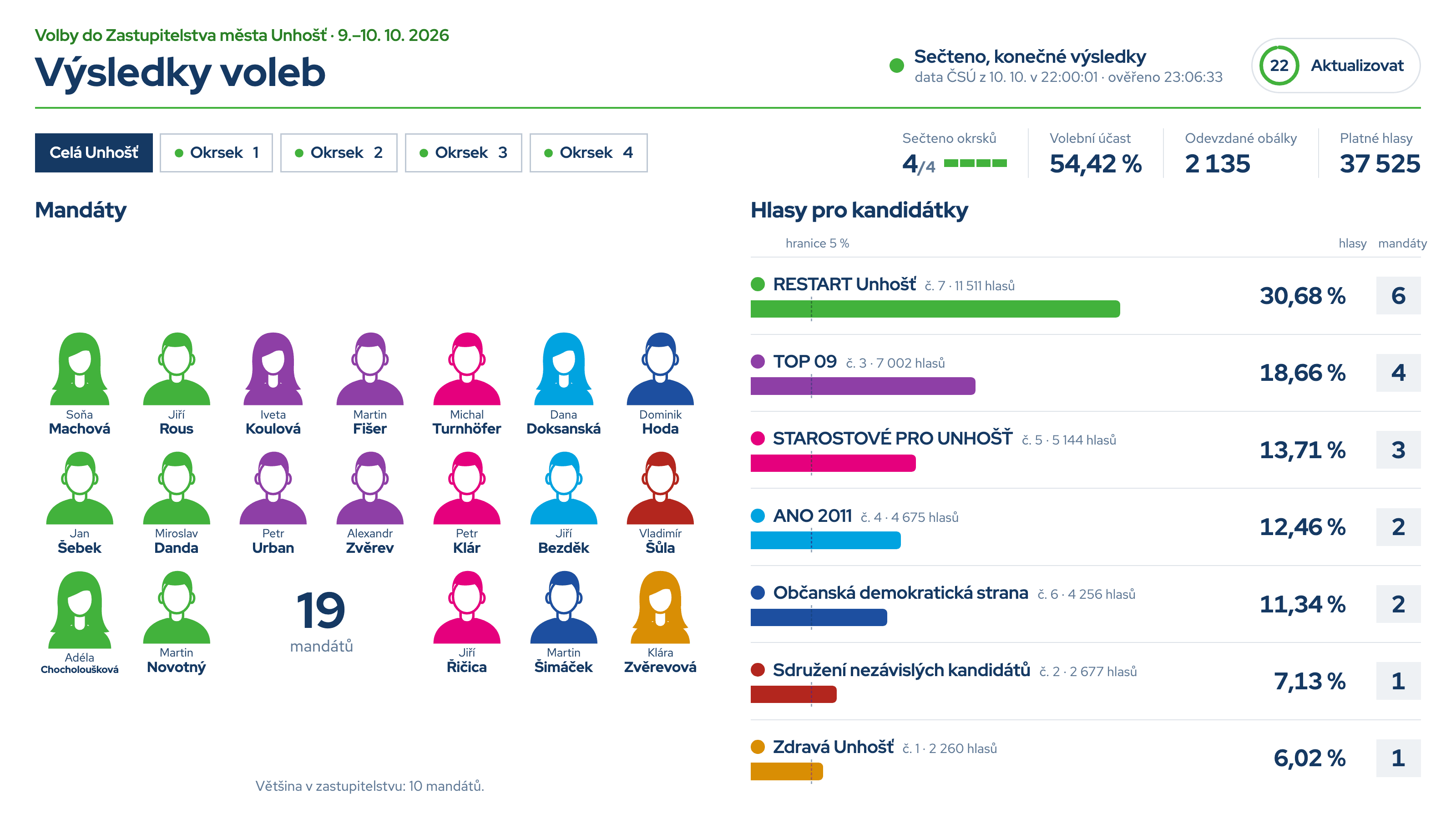Click Miroslav Danda's green avatar

point(177,488)
